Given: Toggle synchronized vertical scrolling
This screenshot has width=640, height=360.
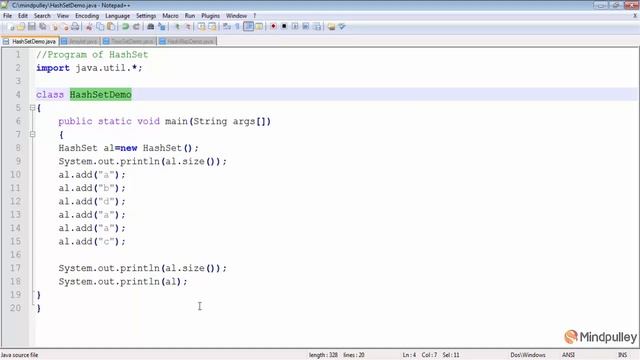Looking at the screenshot, I should [x=201, y=27].
